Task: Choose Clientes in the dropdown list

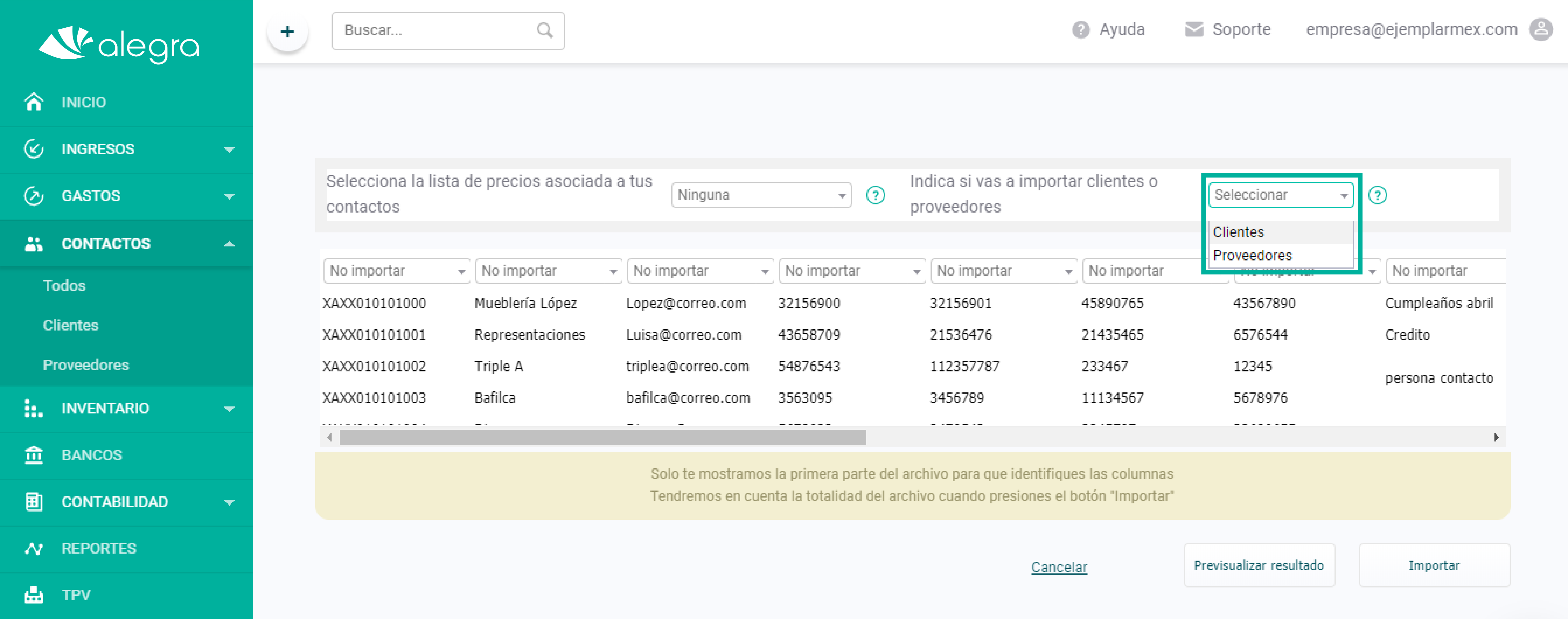Action: pos(1281,232)
